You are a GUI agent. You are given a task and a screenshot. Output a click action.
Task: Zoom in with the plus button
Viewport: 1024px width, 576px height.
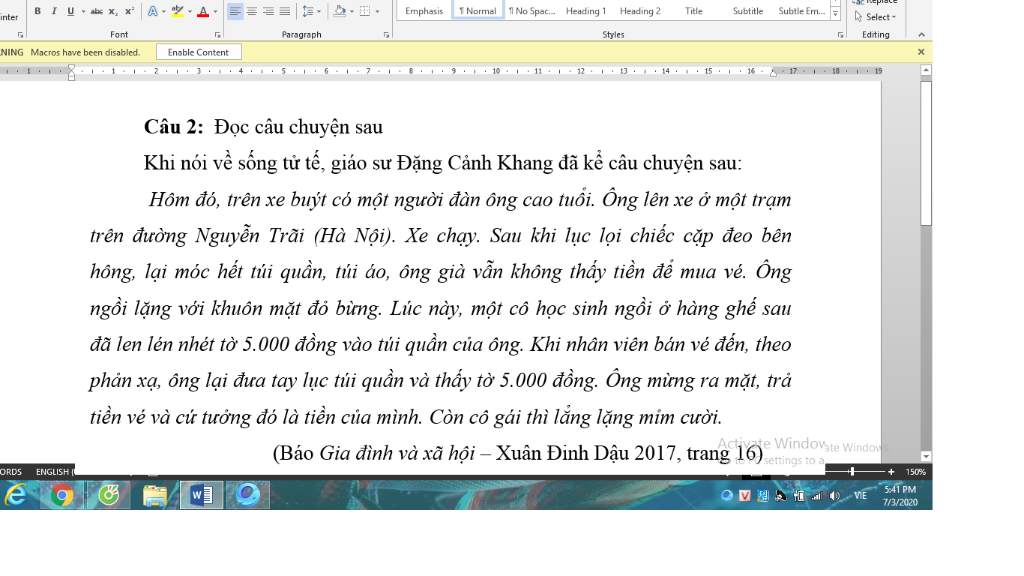[891, 471]
